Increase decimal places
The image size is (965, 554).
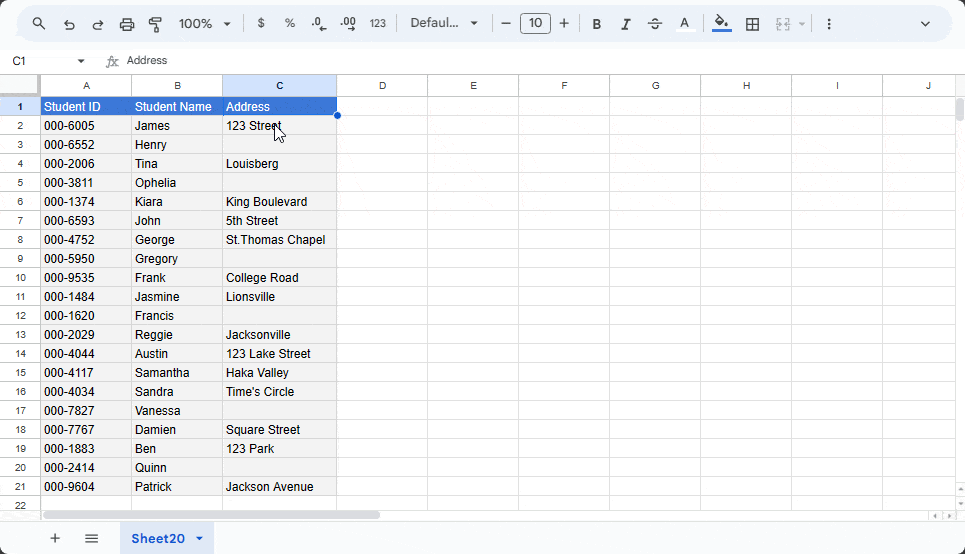(348, 24)
